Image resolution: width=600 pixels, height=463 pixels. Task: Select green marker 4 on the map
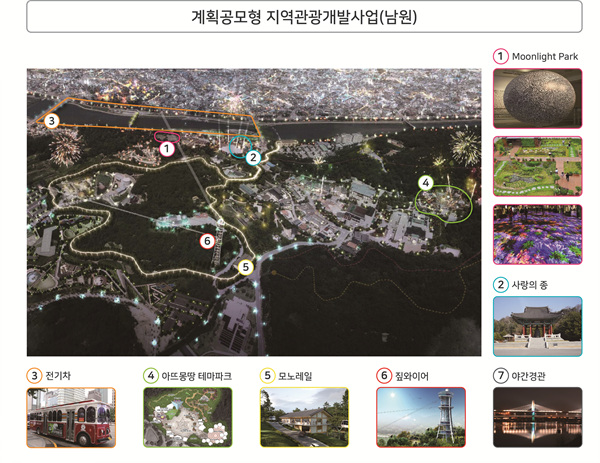[x=425, y=183]
